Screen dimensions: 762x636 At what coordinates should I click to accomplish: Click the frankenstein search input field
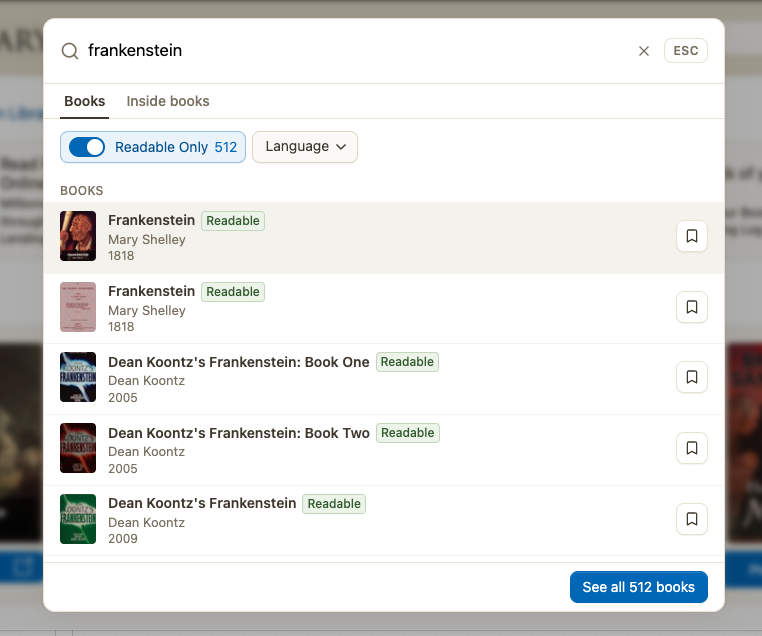(355, 51)
